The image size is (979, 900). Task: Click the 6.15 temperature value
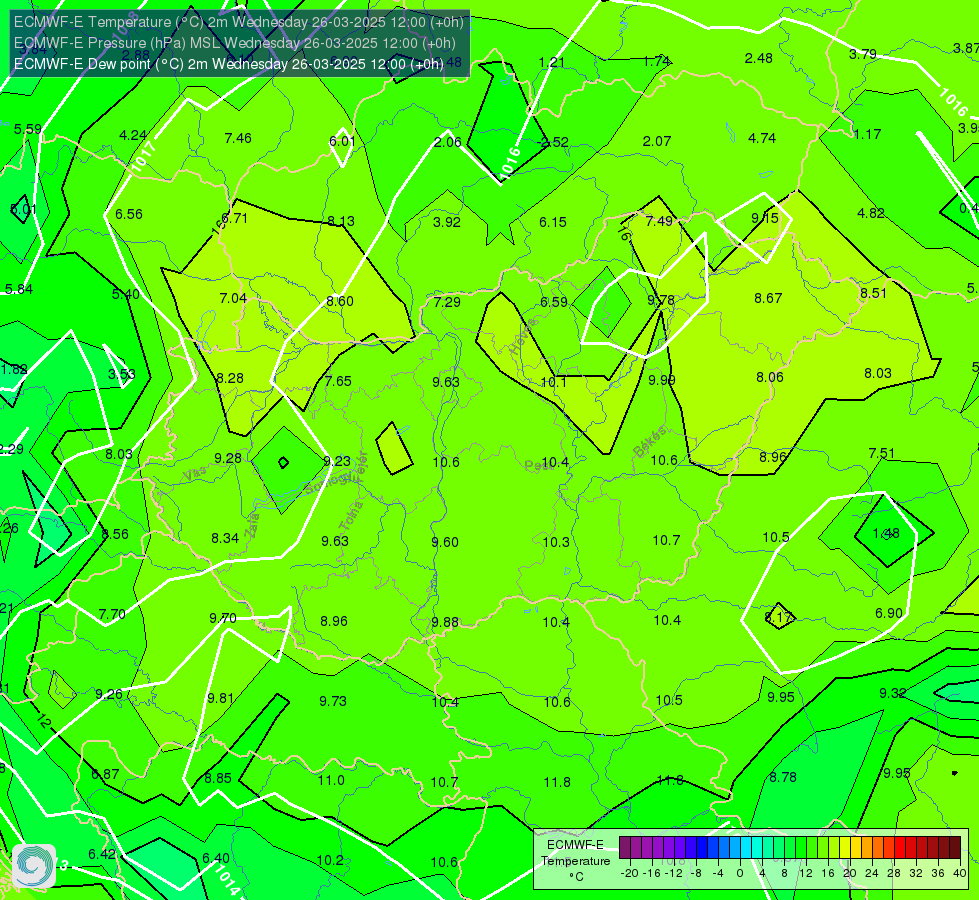click(553, 222)
